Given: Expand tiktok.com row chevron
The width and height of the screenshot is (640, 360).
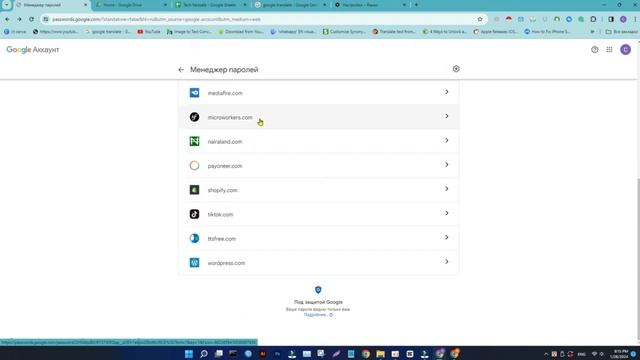Looking at the screenshot, I should click(x=447, y=213).
